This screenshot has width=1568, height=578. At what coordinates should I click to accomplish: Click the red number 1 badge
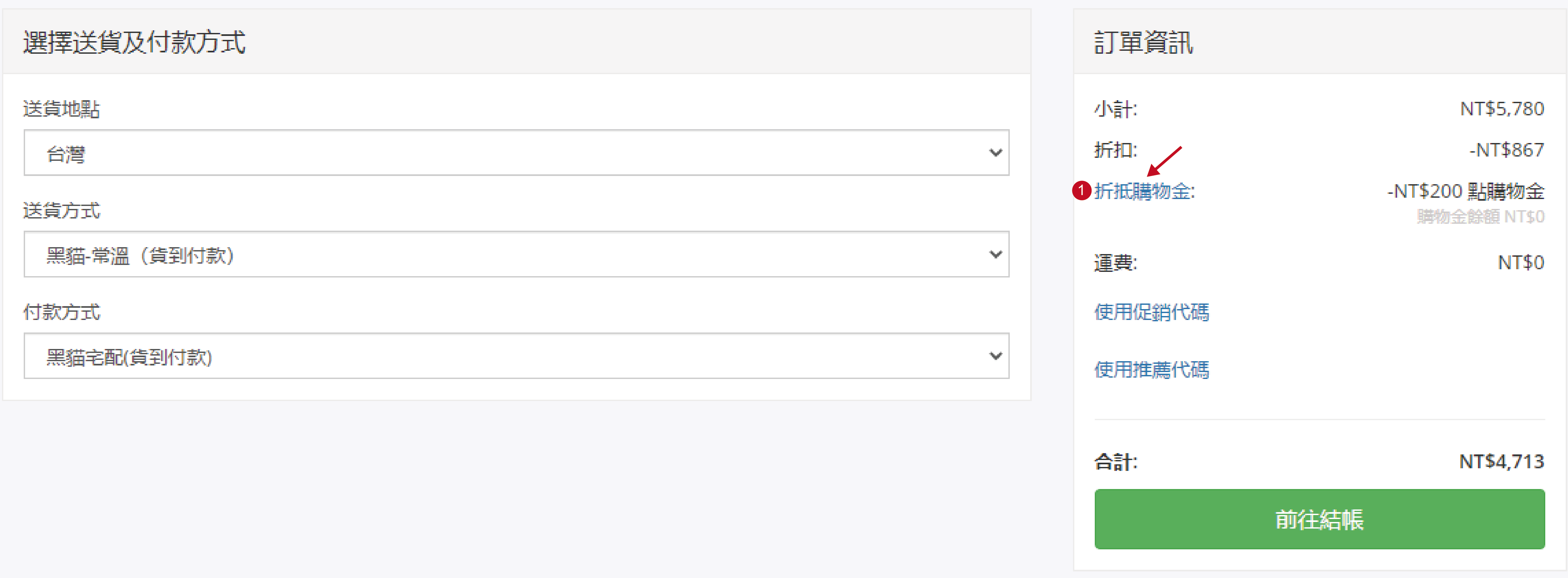(1081, 190)
